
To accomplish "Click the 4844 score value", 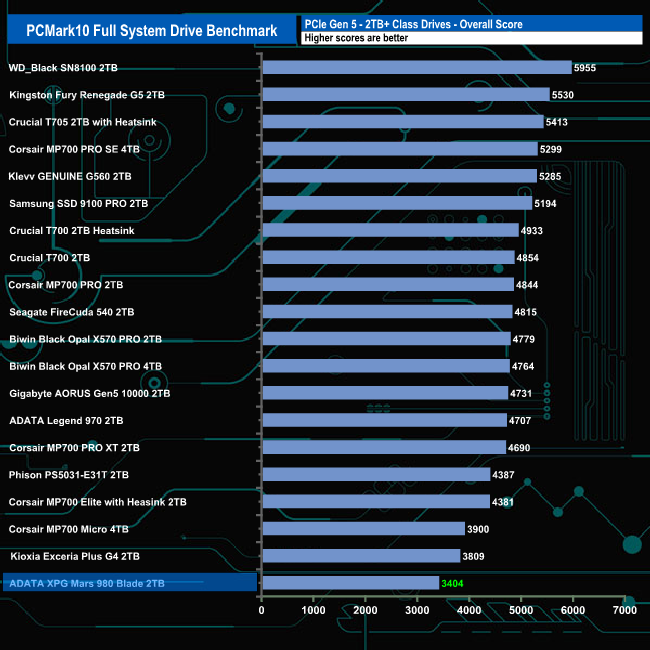I will [x=527, y=285].
